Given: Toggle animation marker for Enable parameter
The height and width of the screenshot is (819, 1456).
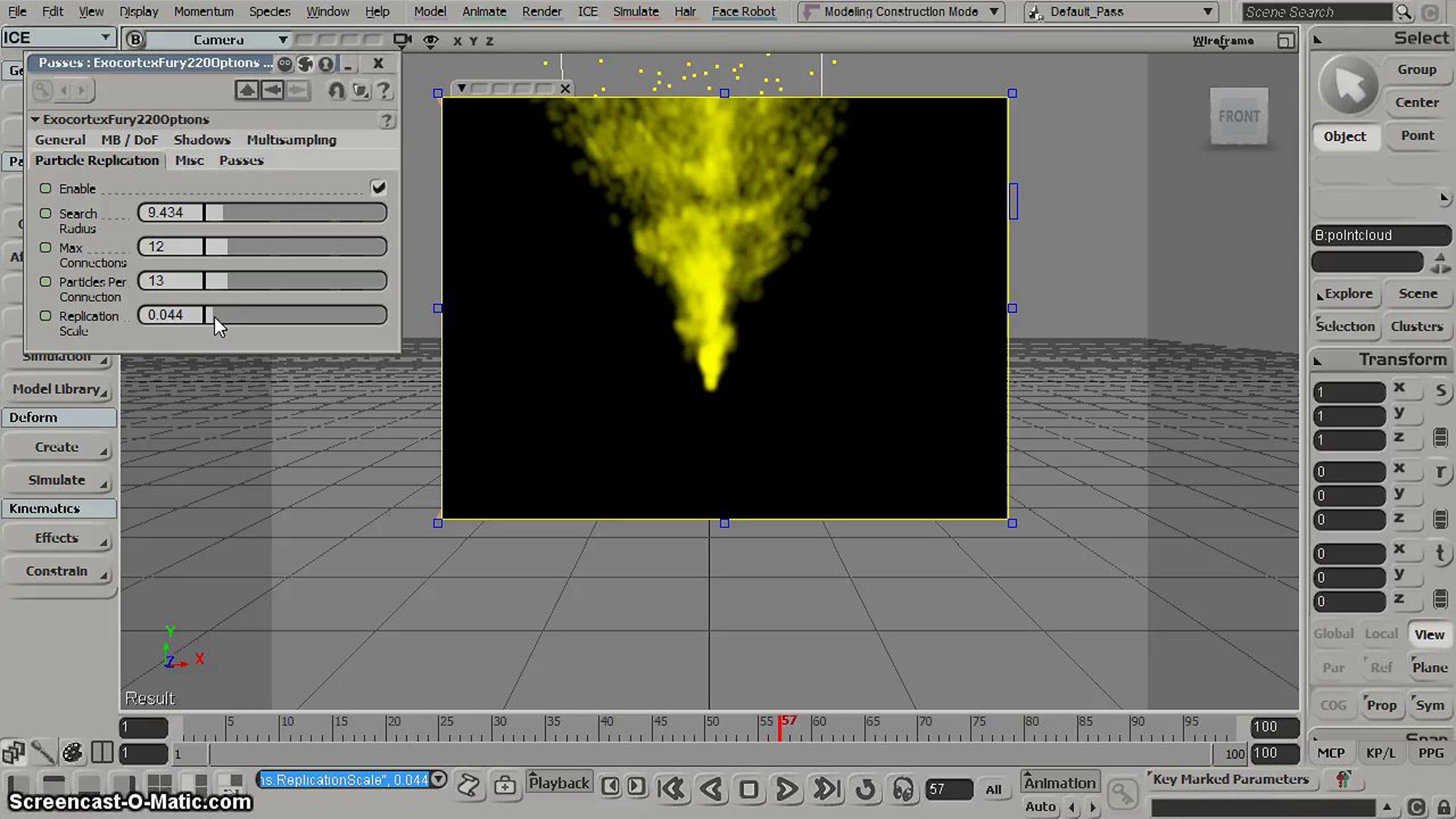Looking at the screenshot, I should pos(45,188).
